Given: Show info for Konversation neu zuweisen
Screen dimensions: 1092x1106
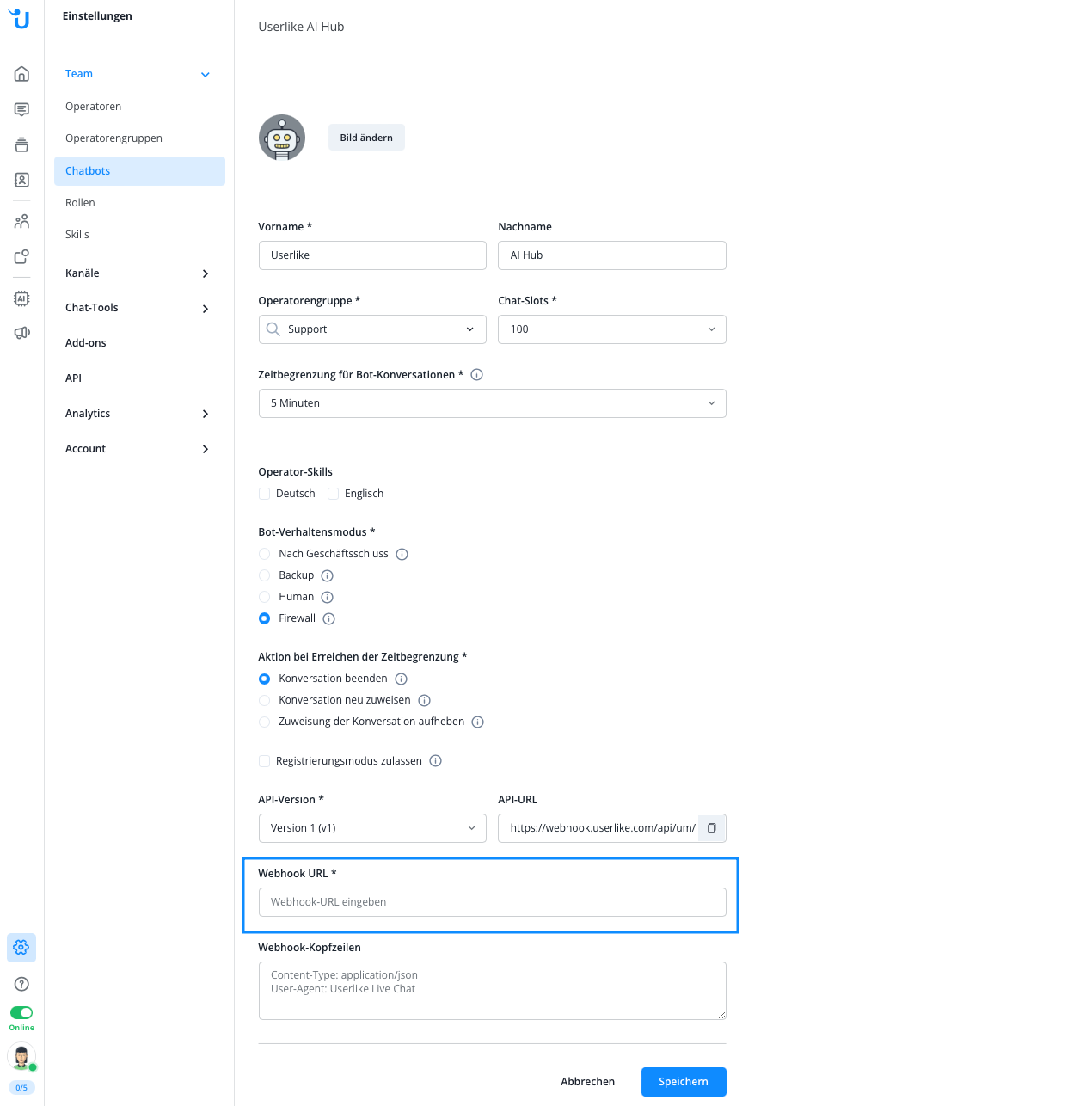Looking at the screenshot, I should pos(424,701).
